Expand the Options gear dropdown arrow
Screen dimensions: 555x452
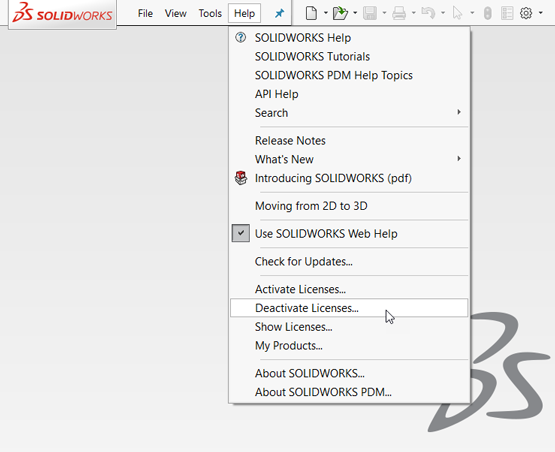click(x=540, y=13)
